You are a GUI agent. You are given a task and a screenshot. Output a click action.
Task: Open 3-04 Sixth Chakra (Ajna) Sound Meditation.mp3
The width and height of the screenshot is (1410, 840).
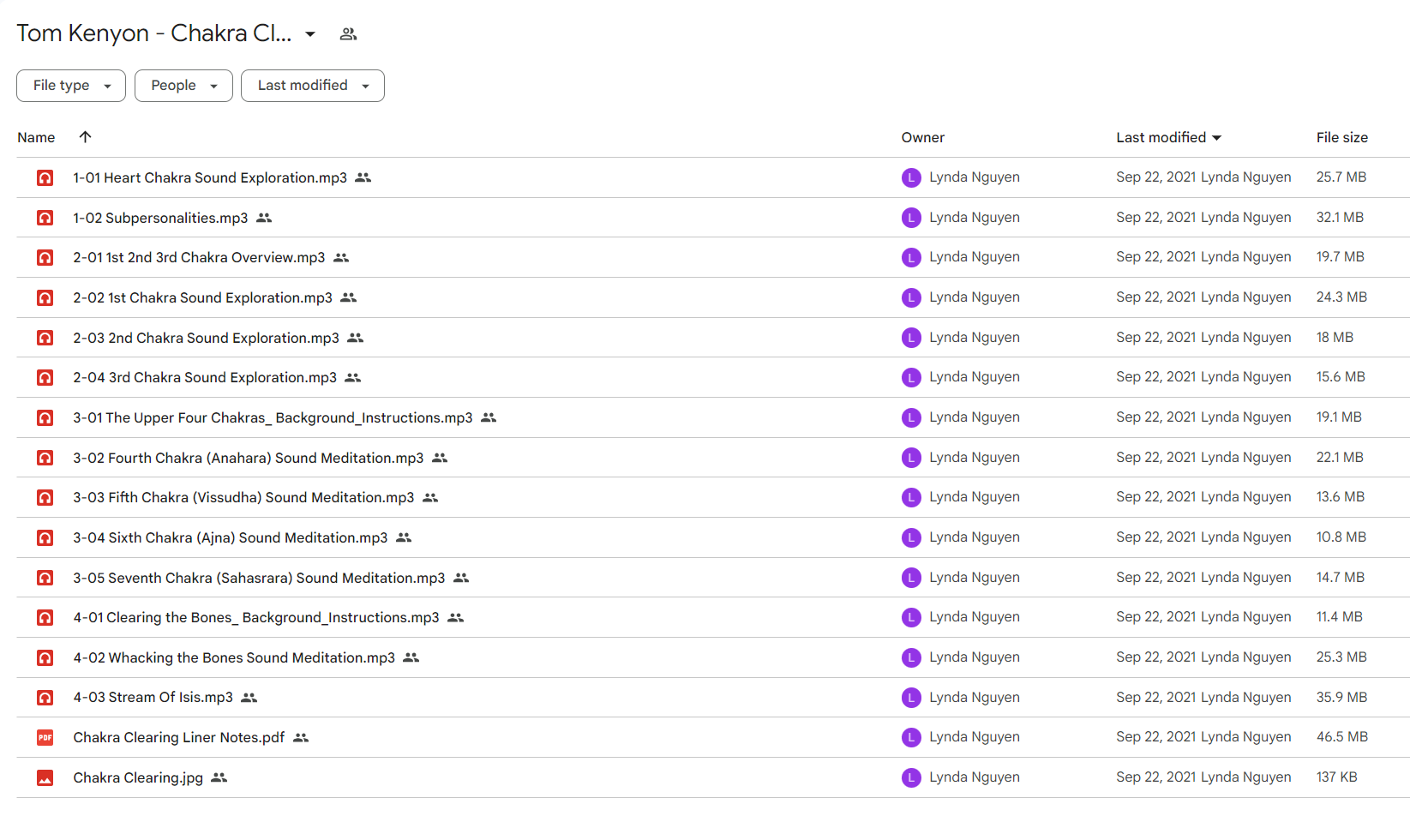click(231, 537)
